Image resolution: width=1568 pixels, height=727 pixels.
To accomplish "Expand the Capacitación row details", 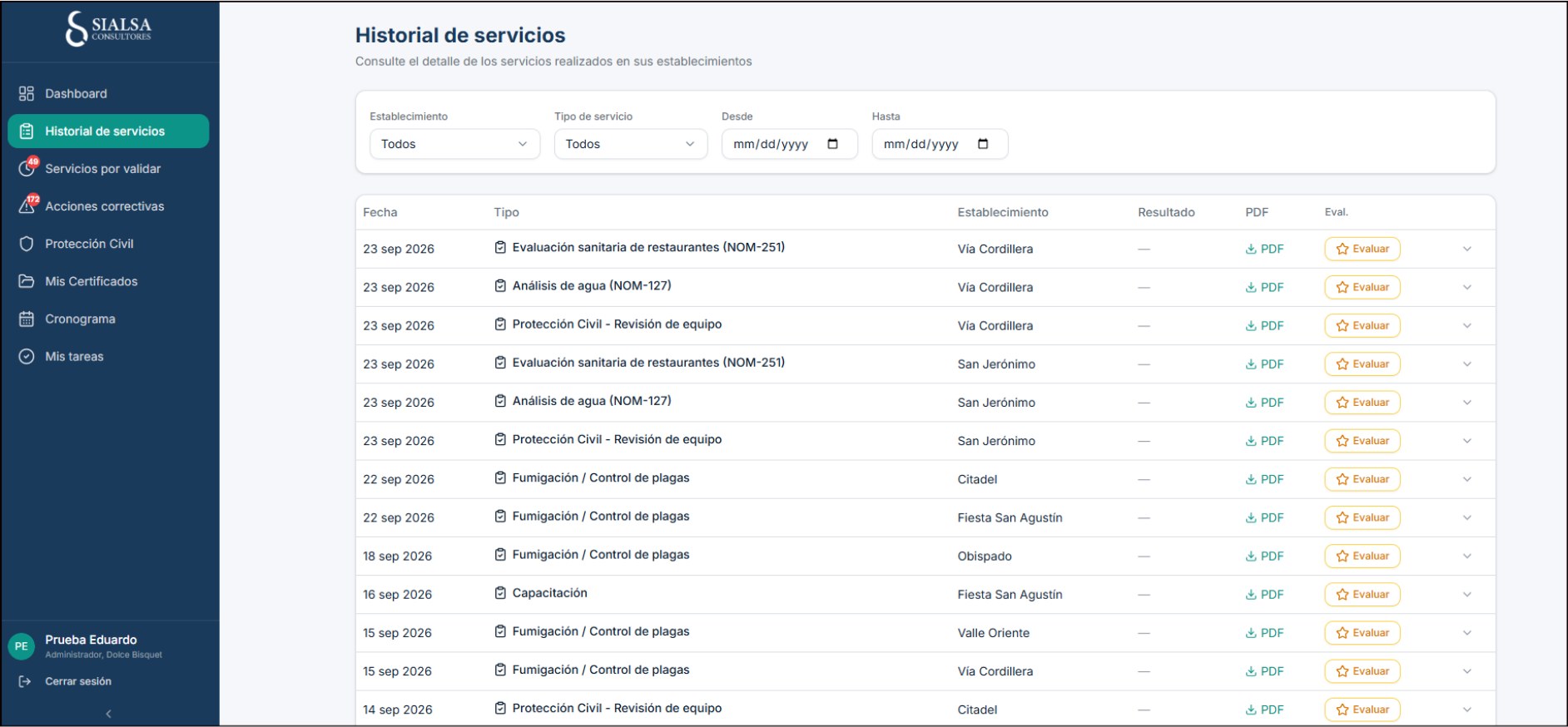I will [x=1467, y=595].
